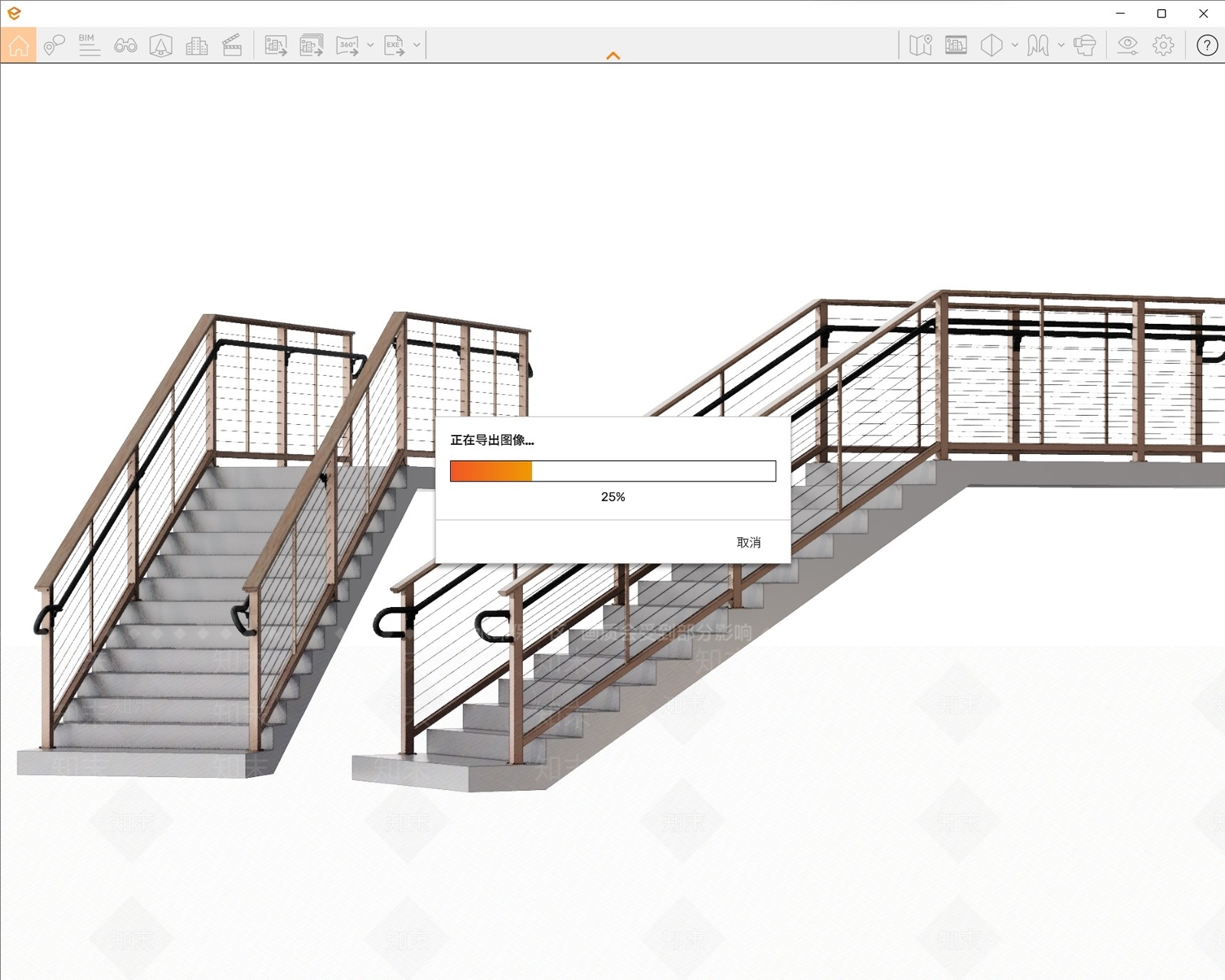Open the minimap with the map-pin icon

click(920, 45)
